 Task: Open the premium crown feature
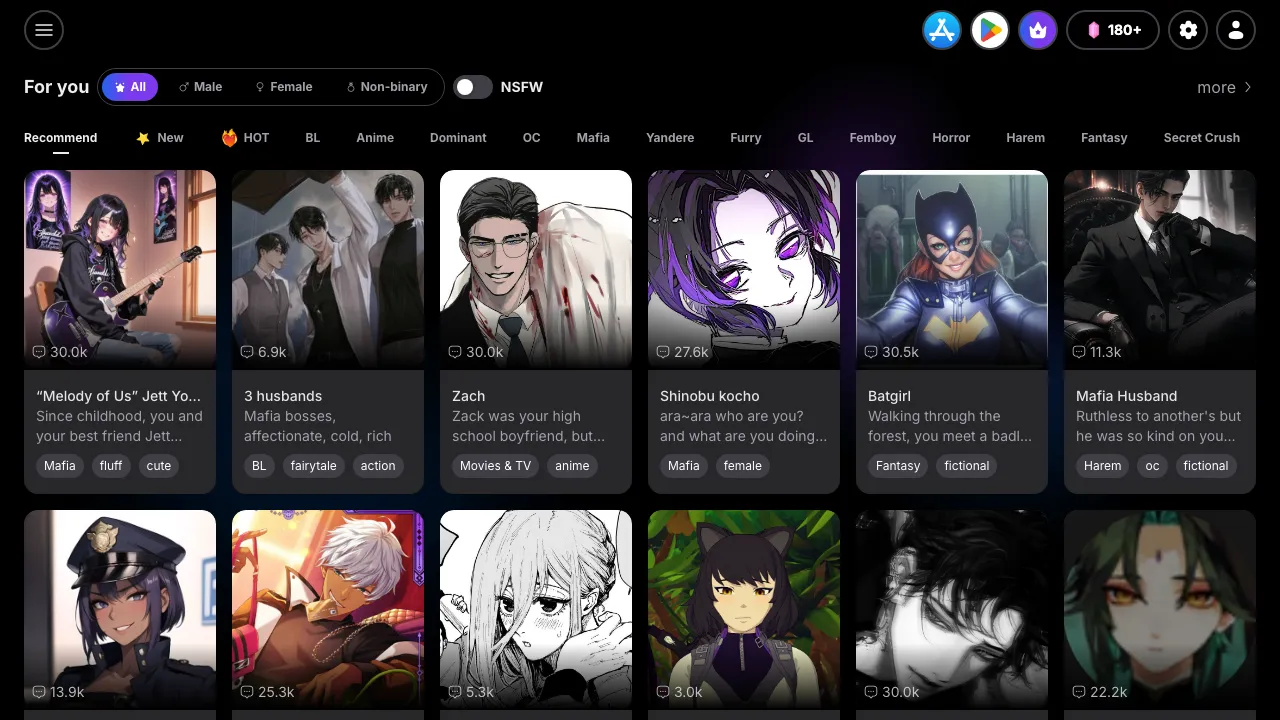click(x=1037, y=30)
